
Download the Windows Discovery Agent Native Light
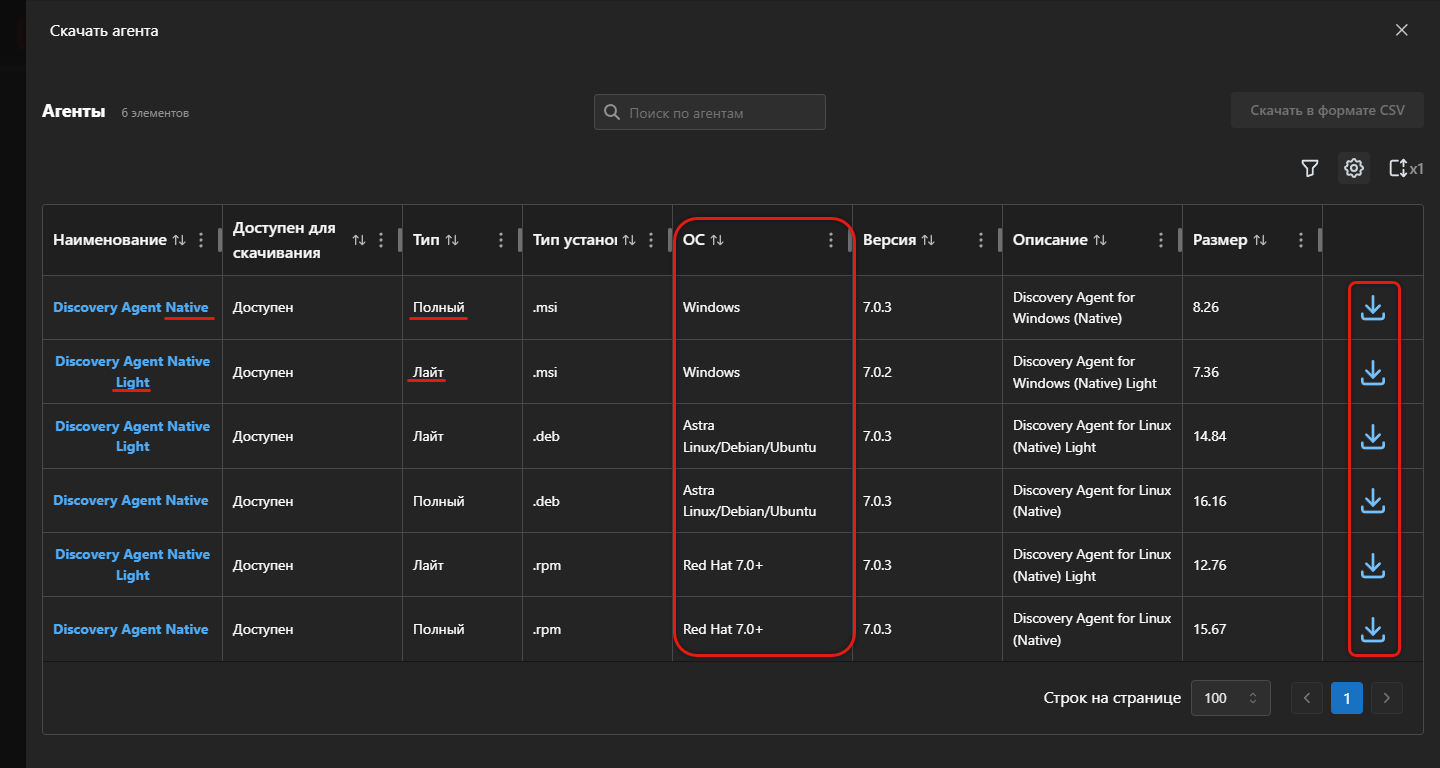tap(1373, 373)
